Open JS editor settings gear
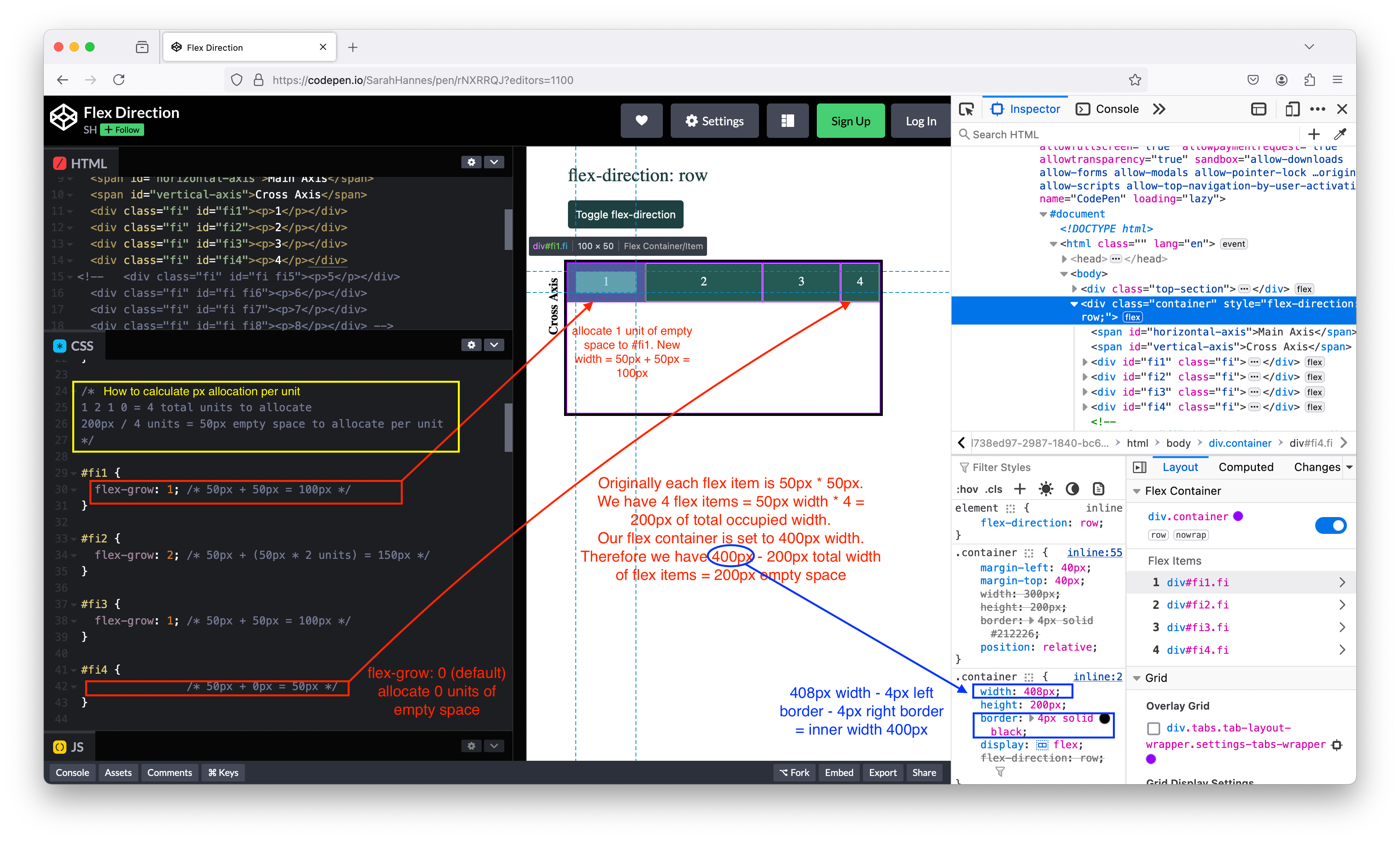Image resolution: width=1400 pixels, height=842 pixels. point(471,746)
